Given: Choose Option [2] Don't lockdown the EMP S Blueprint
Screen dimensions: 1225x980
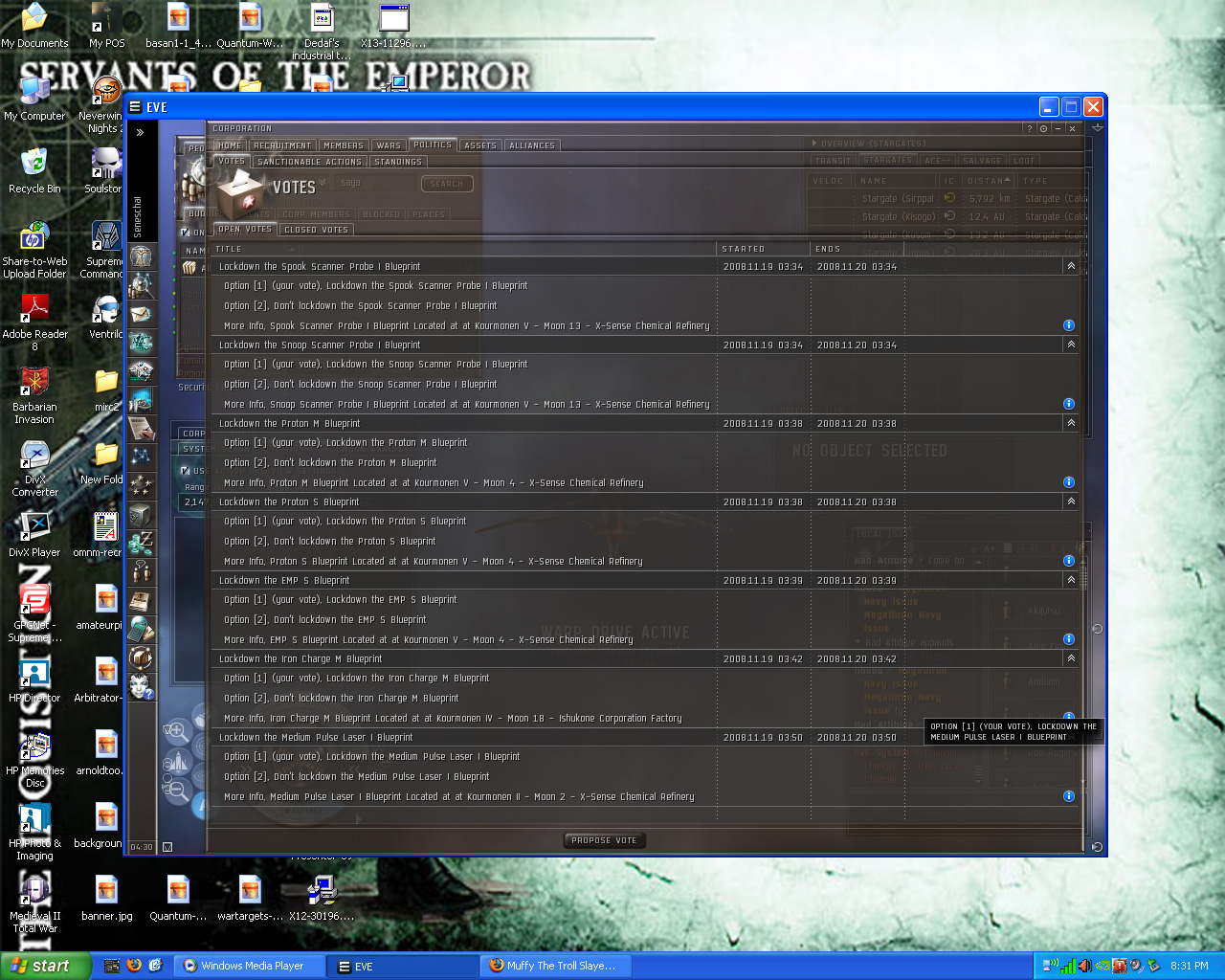Looking at the screenshot, I should 326,619.
